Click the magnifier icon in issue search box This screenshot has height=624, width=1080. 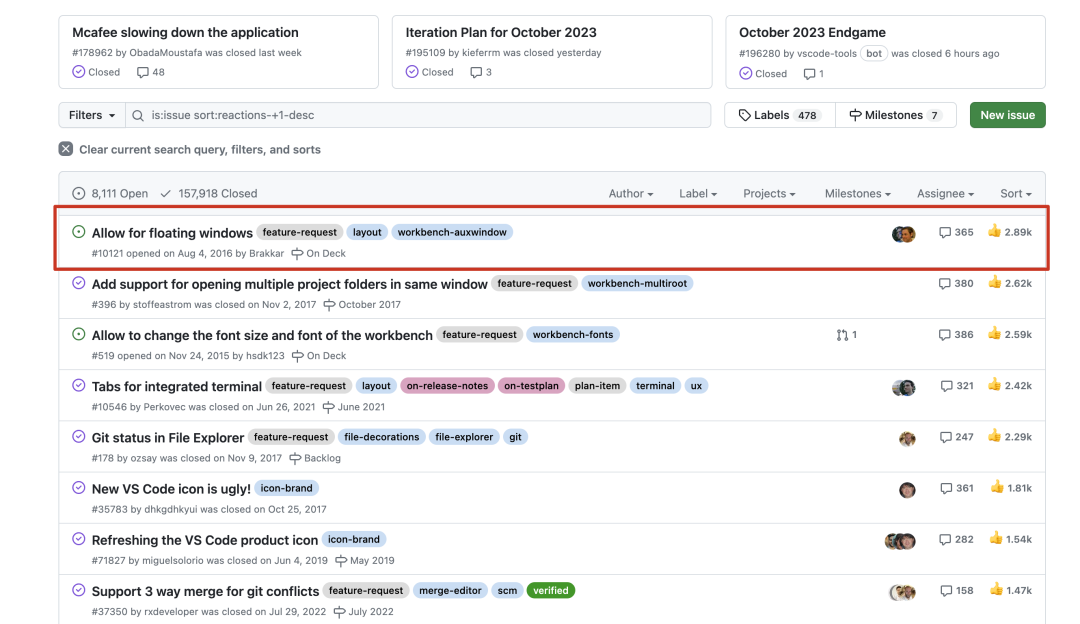pyautogui.click(x=138, y=115)
